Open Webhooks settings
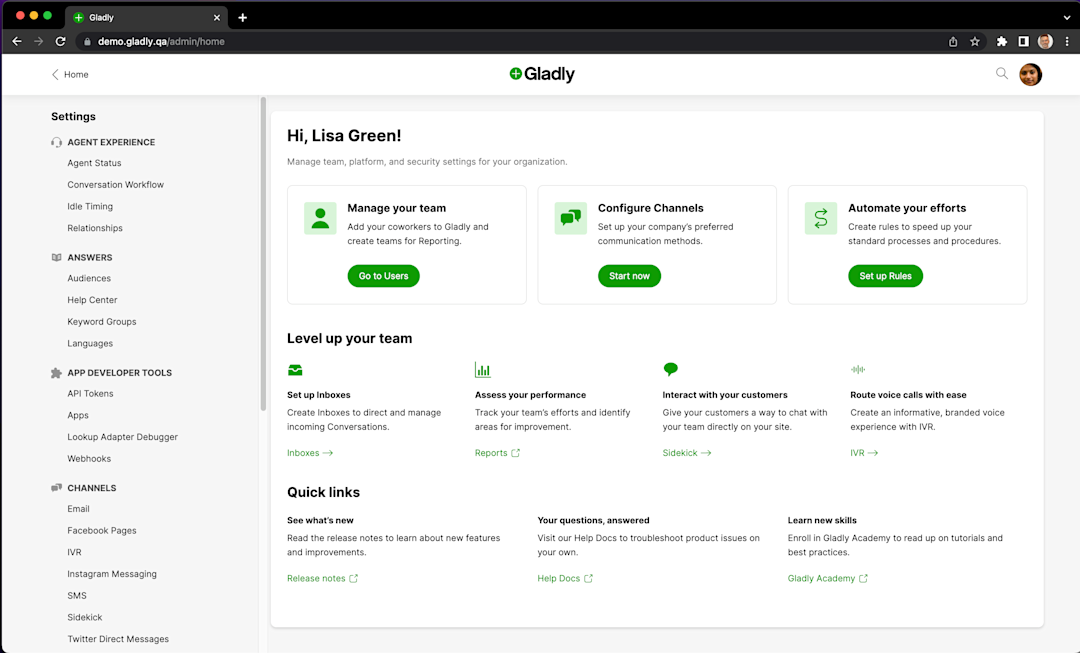This screenshot has width=1080, height=653. (x=89, y=459)
